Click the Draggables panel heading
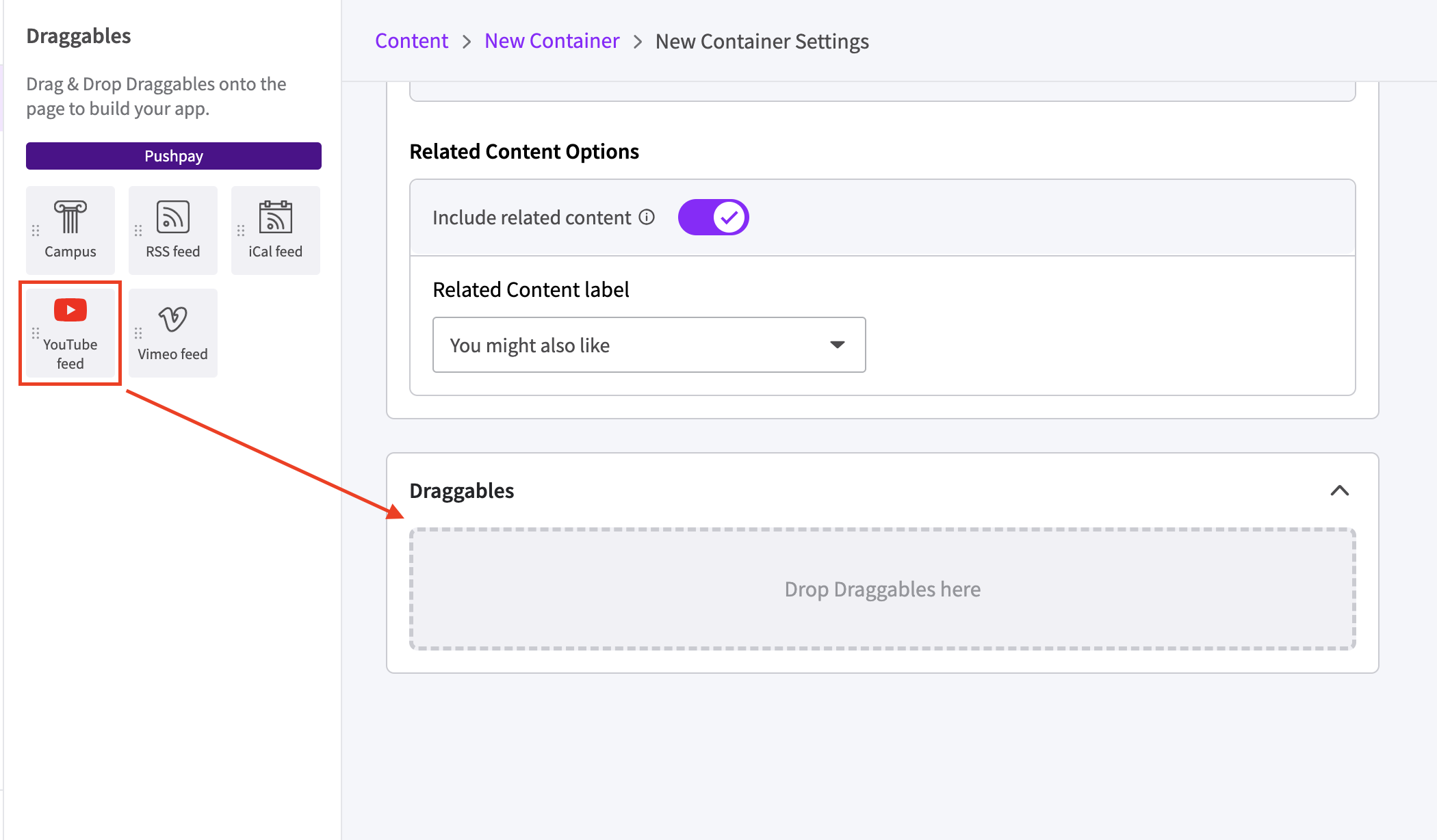 [79, 36]
